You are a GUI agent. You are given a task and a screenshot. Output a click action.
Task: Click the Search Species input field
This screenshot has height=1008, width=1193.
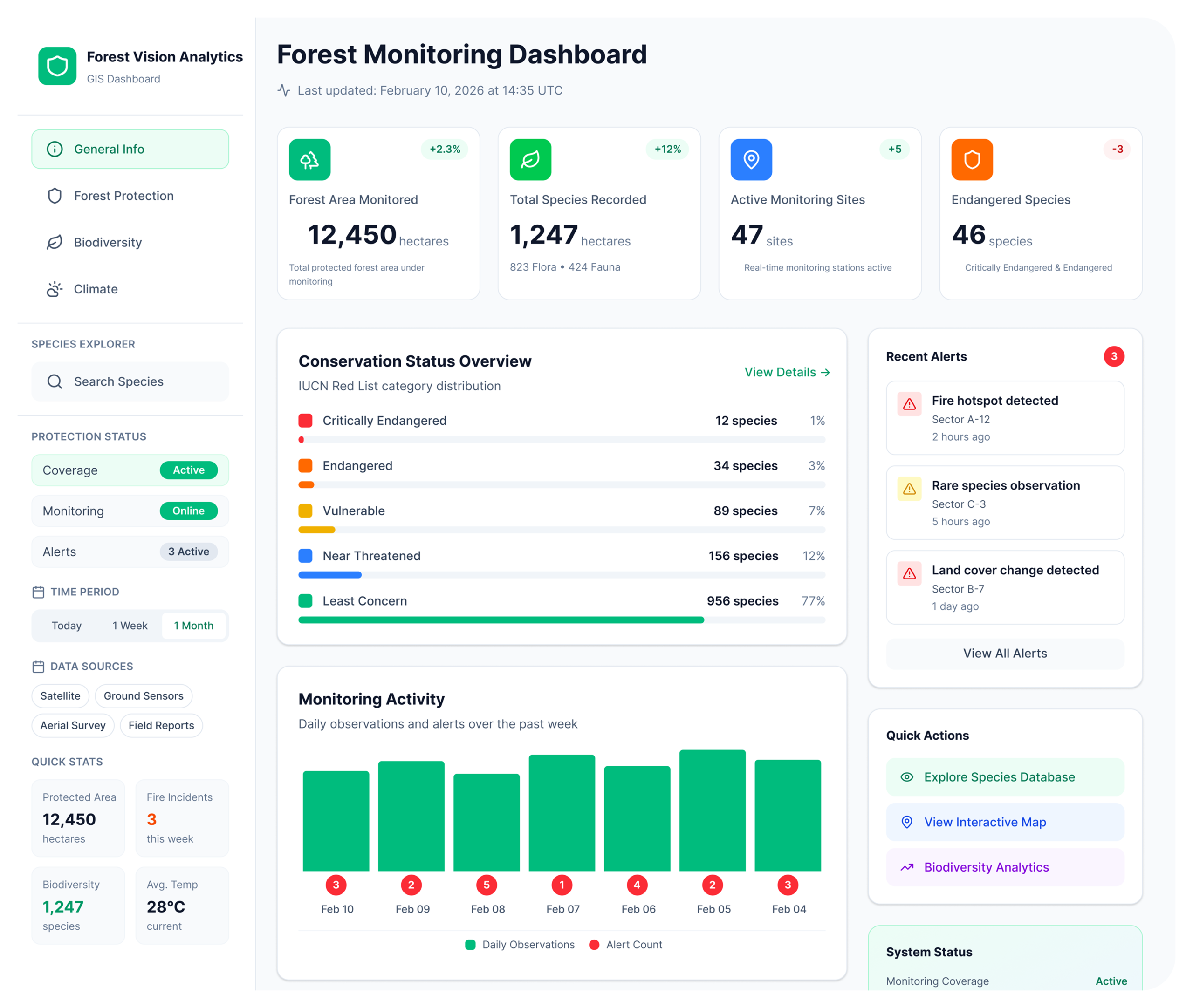point(130,381)
